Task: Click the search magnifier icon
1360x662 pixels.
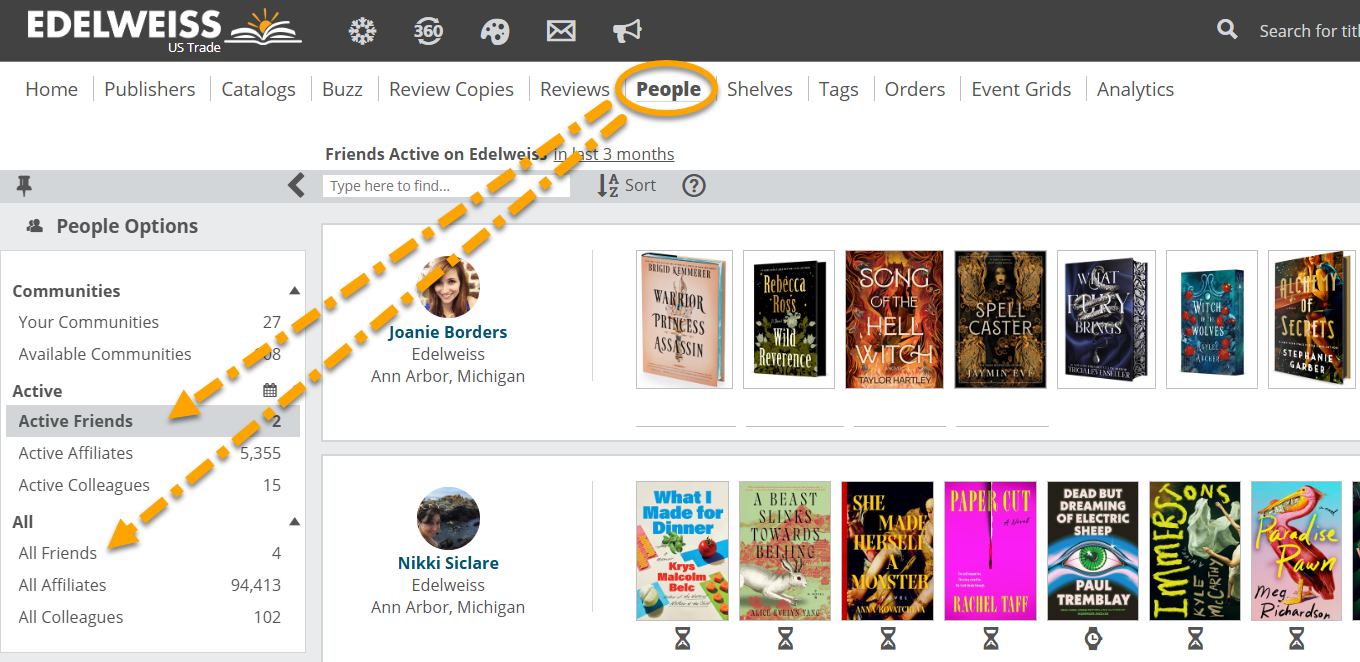Action: point(1227,30)
